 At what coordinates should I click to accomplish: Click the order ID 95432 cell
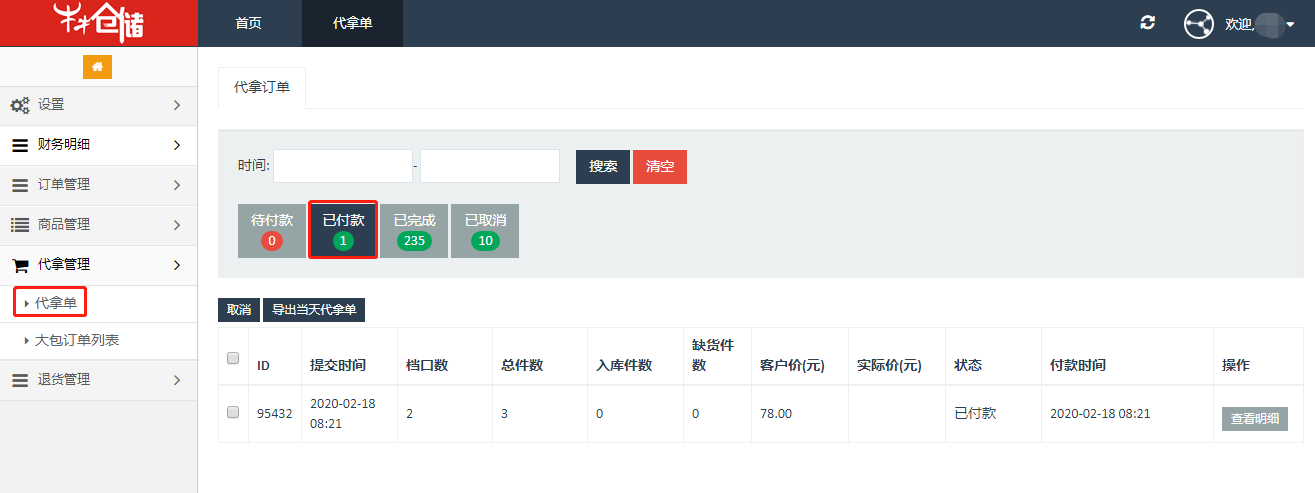click(x=274, y=413)
